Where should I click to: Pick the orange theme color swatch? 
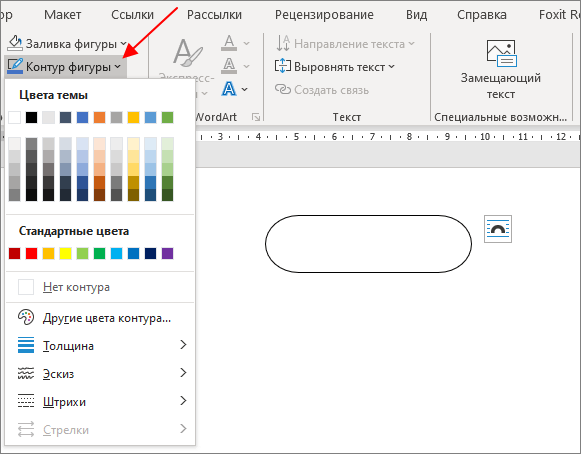(x=99, y=117)
